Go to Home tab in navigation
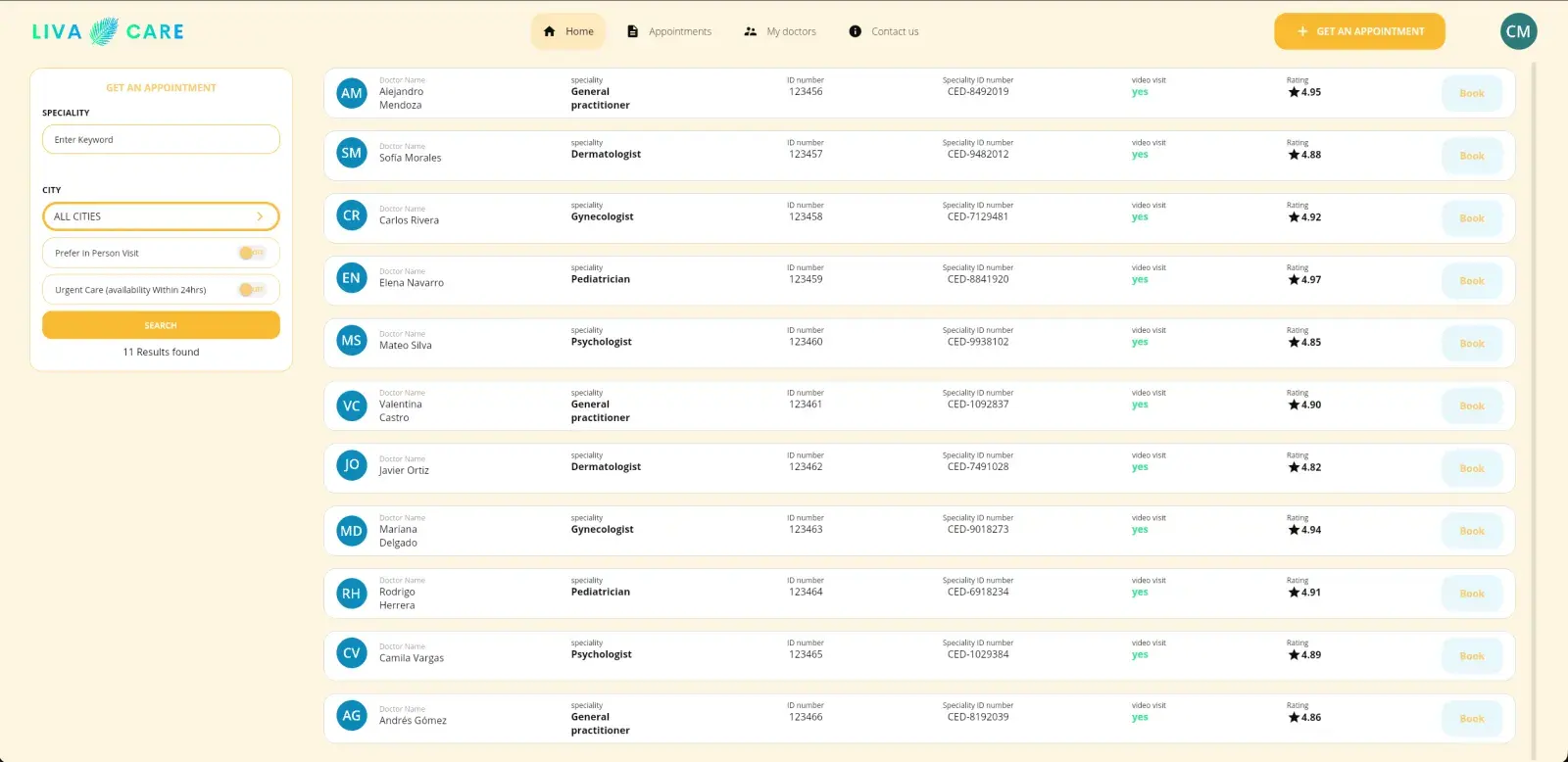The image size is (1568, 762). click(x=568, y=31)
